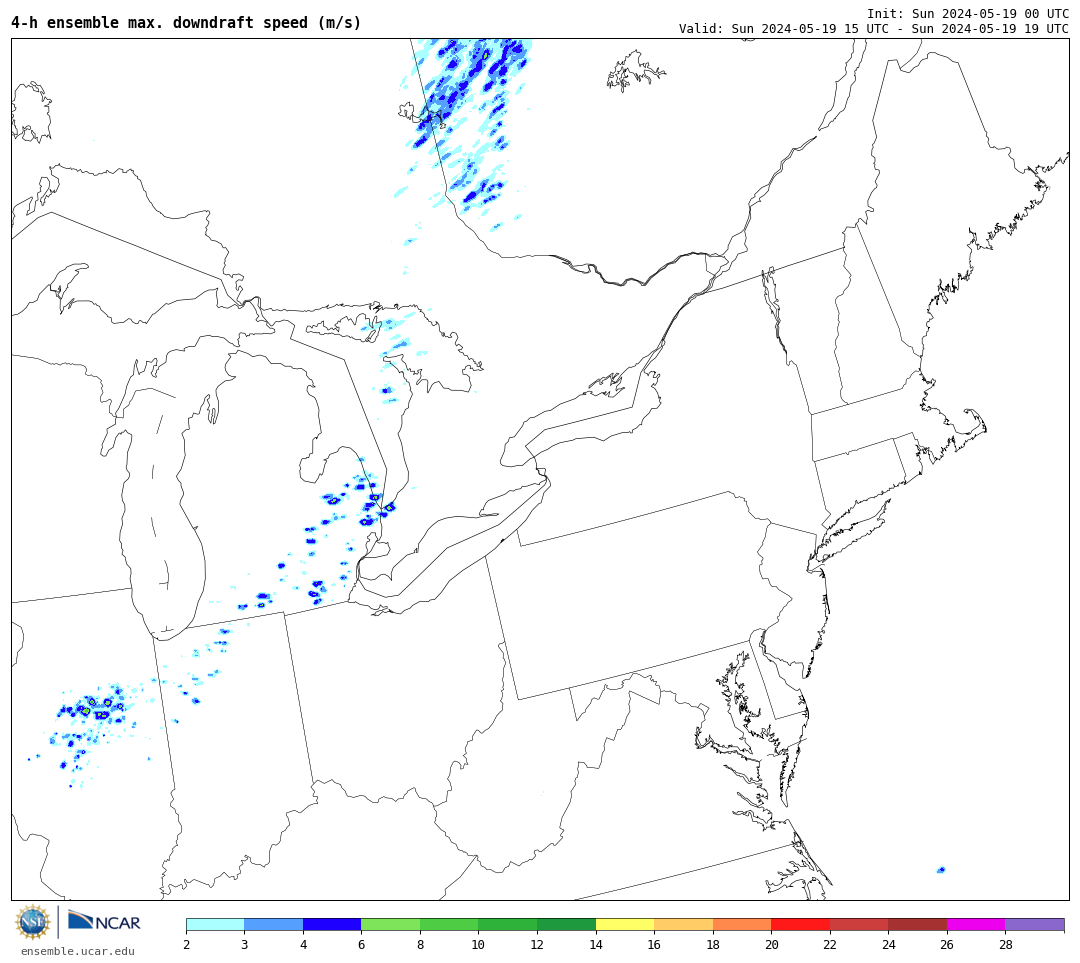Image resolution: width=1080 pixels, height=963 pixels.
Task: Click the maroon 24-26 color swatch
Action: pyautogui.click(x=918, y=924)
